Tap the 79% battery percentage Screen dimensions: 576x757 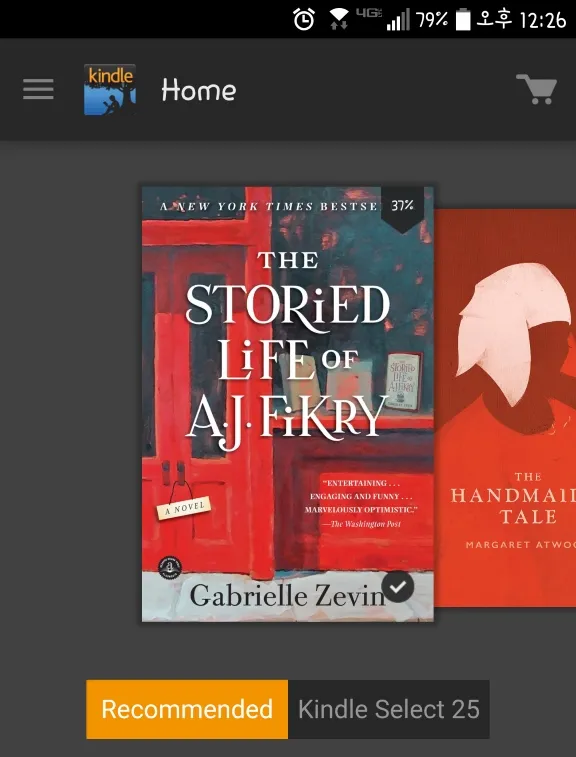[432, 20]
